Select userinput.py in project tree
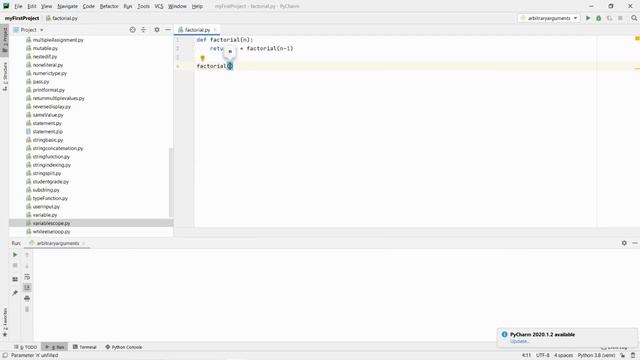This screenshot has width=640, height=360. pos(91,207)
